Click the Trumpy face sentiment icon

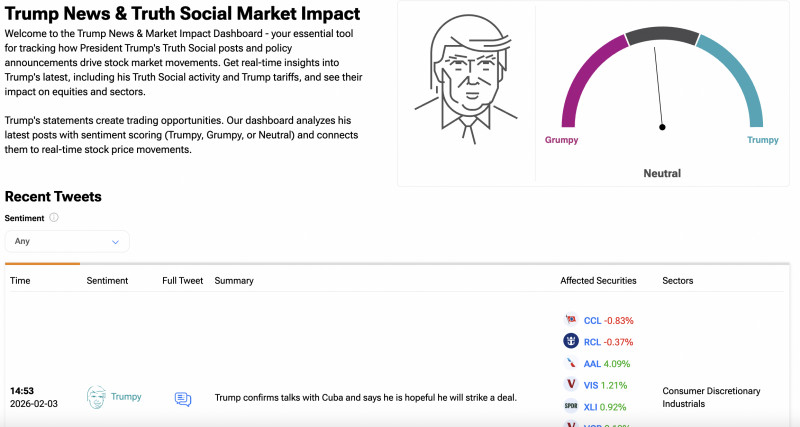tap(96, 397)
